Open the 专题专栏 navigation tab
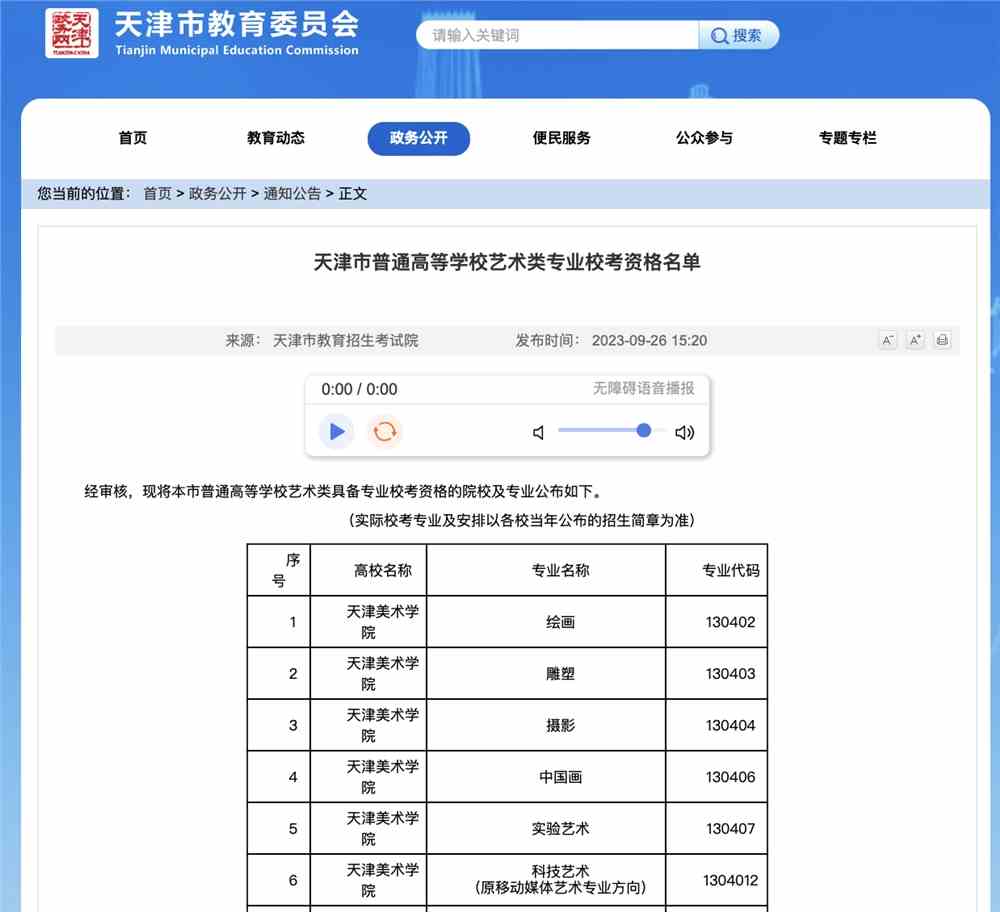This screenshot has width=1000, height=912. pos(848,138)
